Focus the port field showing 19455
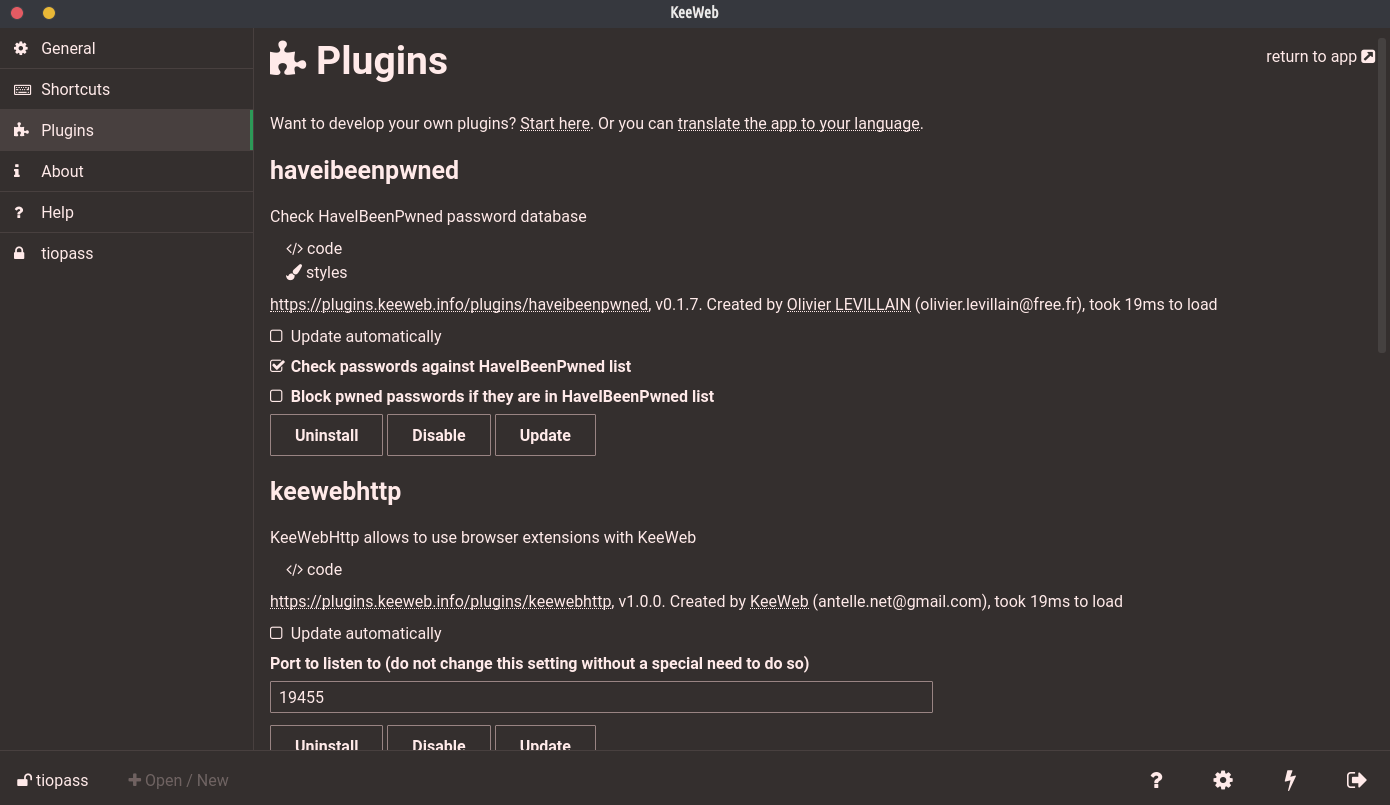 pos(601,697)
